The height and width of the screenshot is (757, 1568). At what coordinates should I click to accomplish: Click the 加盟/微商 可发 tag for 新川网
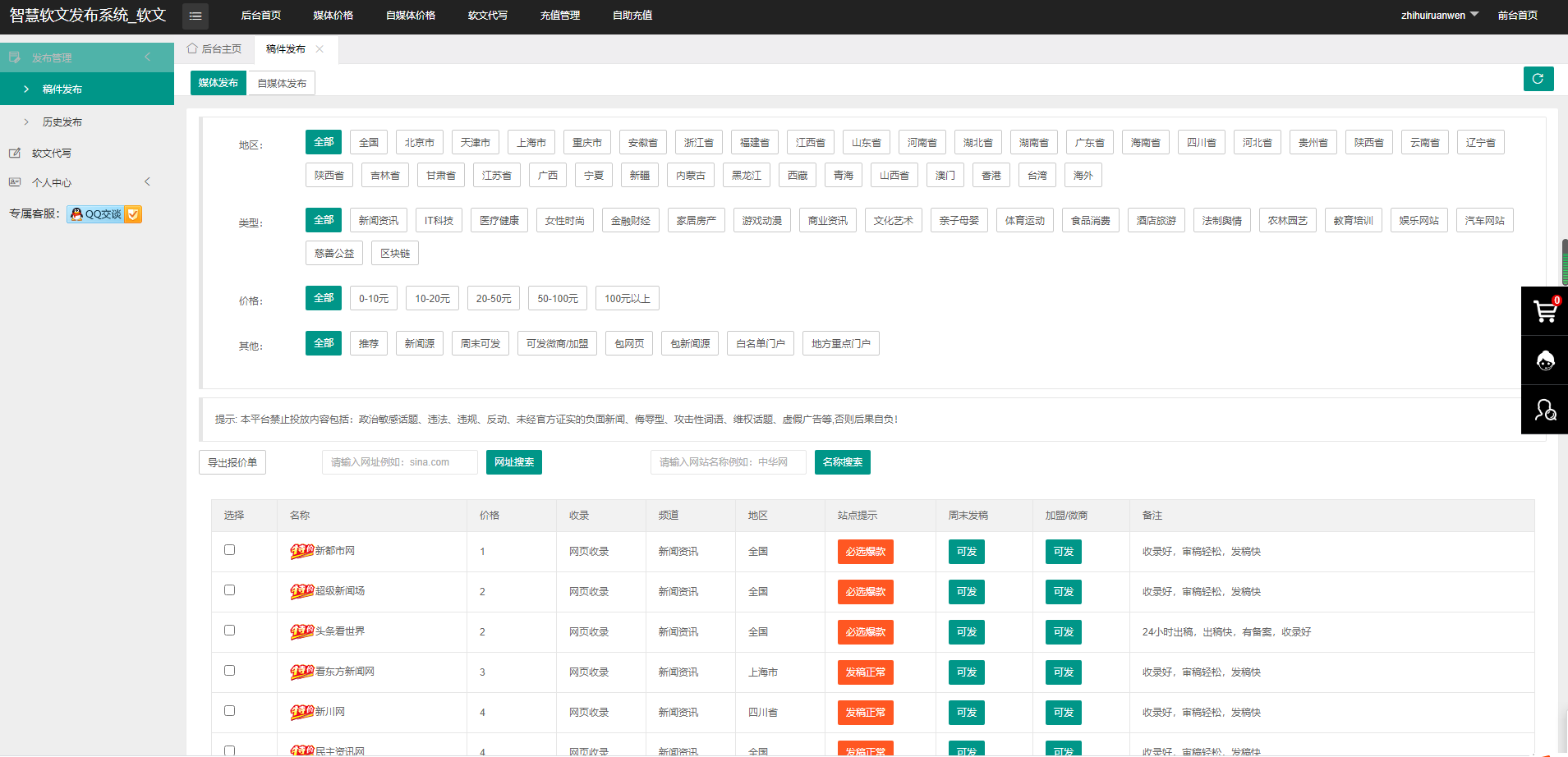1064,713
